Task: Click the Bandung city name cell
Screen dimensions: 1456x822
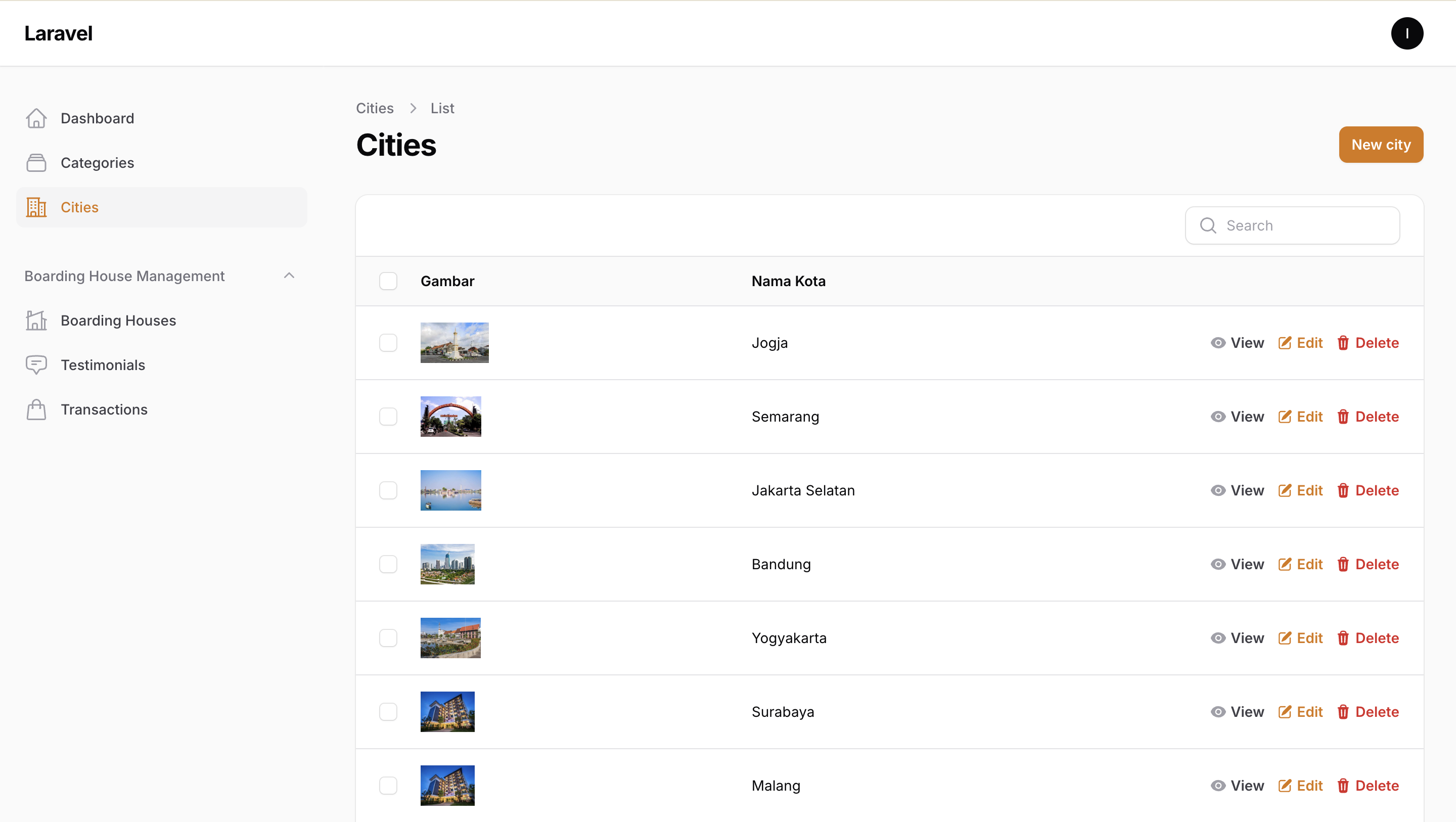Action: click(781, 564)
